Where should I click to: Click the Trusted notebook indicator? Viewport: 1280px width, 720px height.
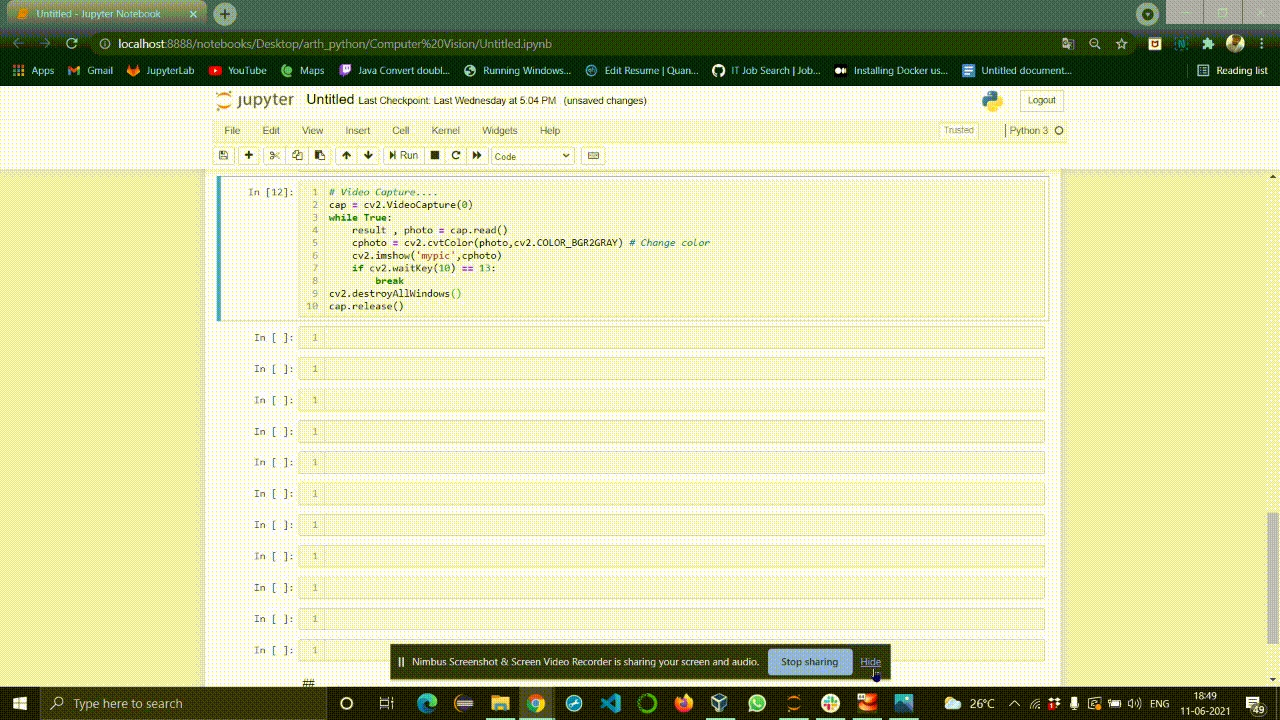959,131
